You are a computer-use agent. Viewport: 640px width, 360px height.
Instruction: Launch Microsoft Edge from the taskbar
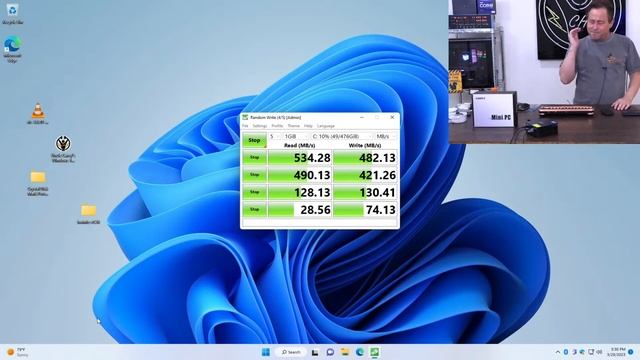(360, 352)
